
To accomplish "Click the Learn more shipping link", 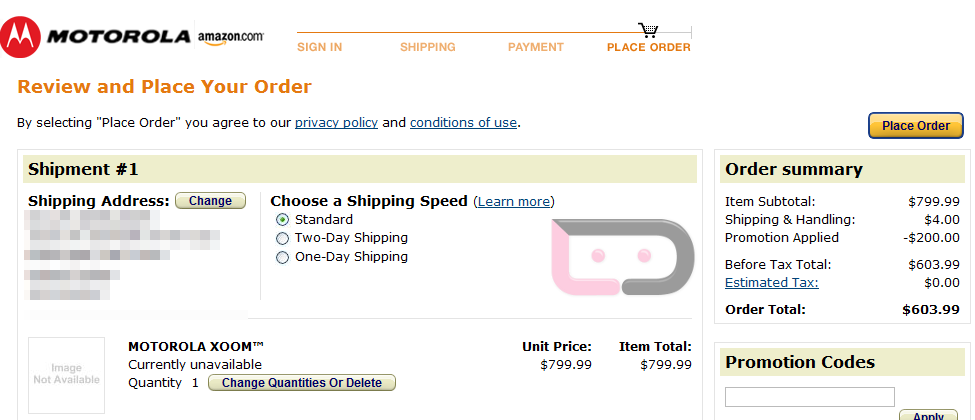I will click(514, 202).
